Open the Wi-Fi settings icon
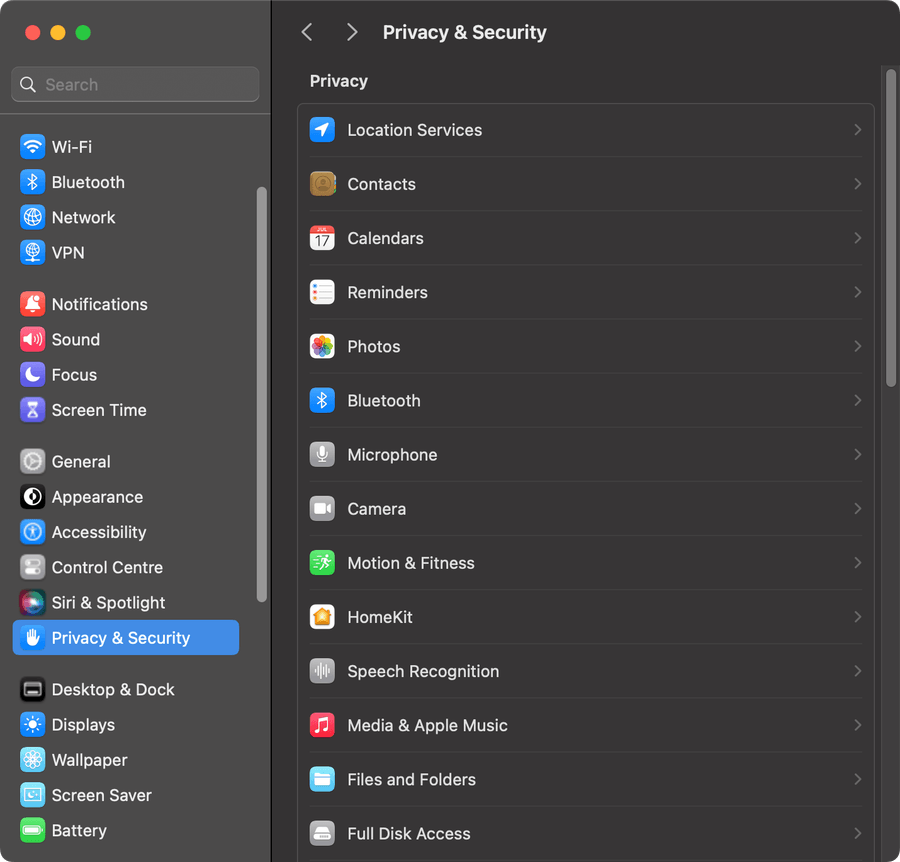The width and height of the screenshot is (900, 862). pos(31,146)
